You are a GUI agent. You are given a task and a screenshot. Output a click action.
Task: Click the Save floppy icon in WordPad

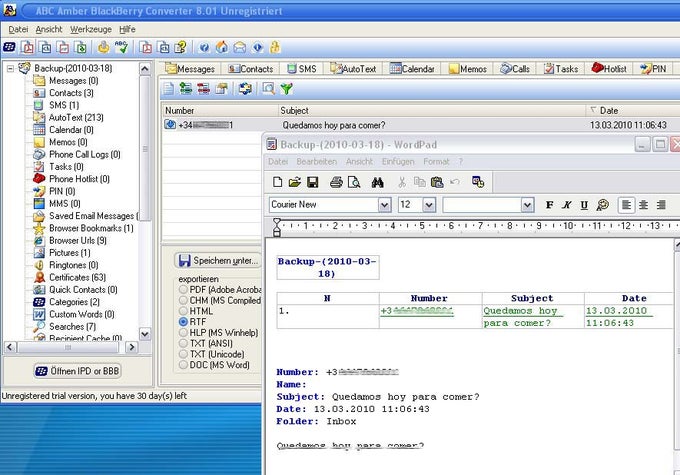pos(313,182)
